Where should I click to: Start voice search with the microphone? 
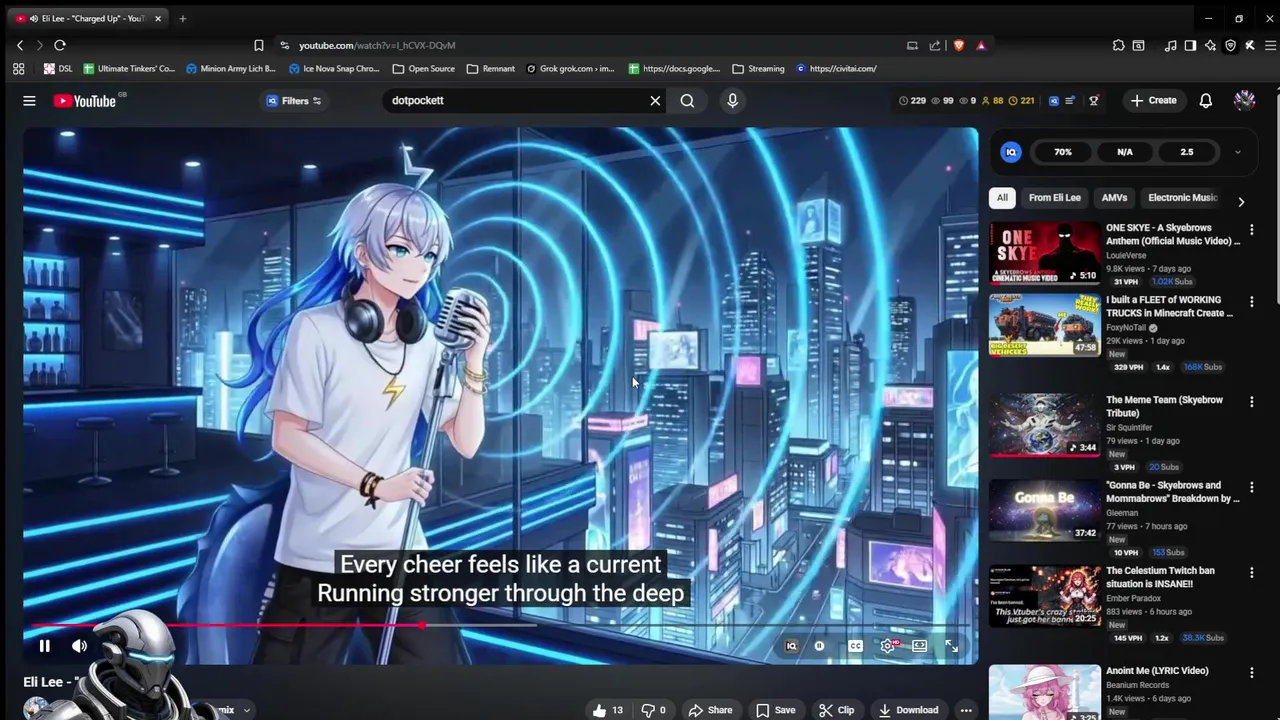tap(732, 101)
